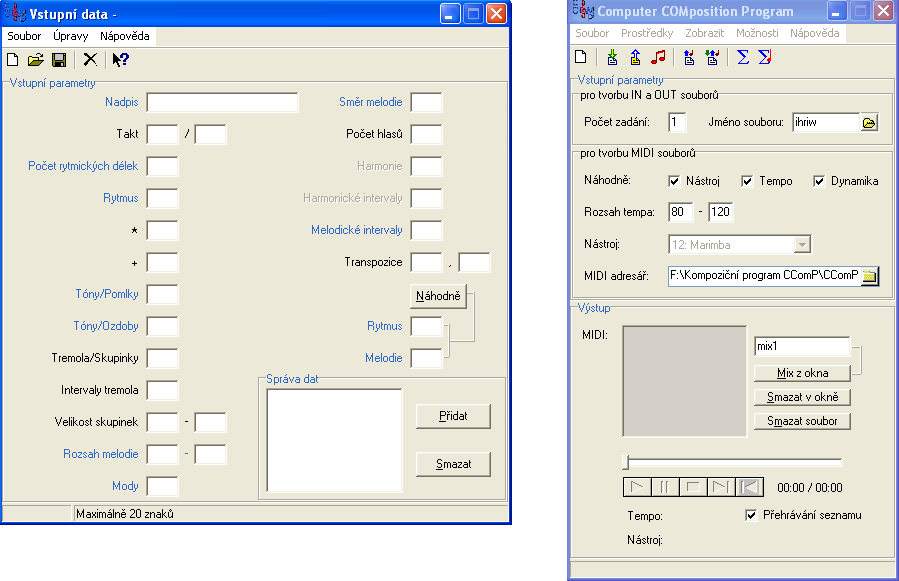Click the mix1 name field
Viewport: 899px width, 581px height.
click(x=802, y=346)
